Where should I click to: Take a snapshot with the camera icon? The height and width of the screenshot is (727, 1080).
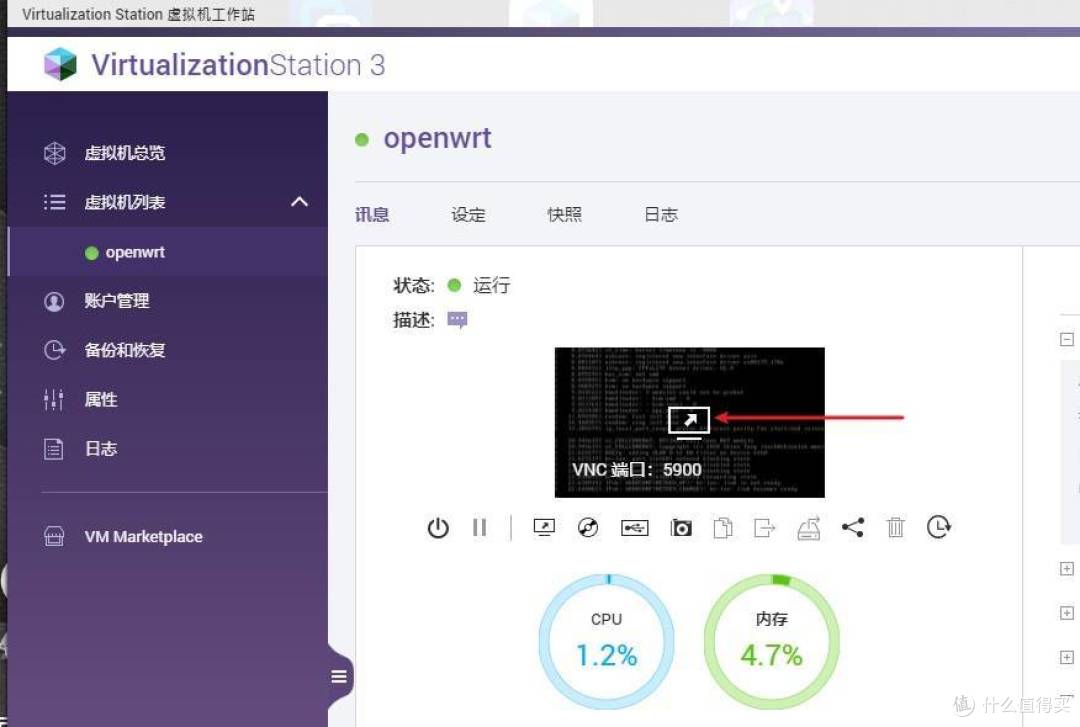(681, 527)
